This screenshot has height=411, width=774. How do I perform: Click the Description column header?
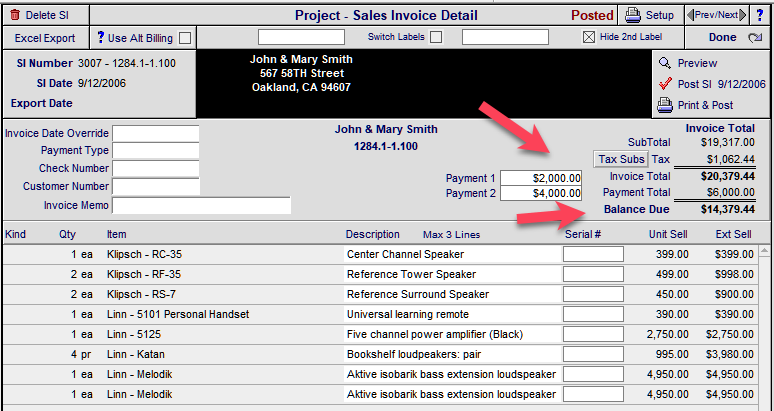(x=373, y=234)
